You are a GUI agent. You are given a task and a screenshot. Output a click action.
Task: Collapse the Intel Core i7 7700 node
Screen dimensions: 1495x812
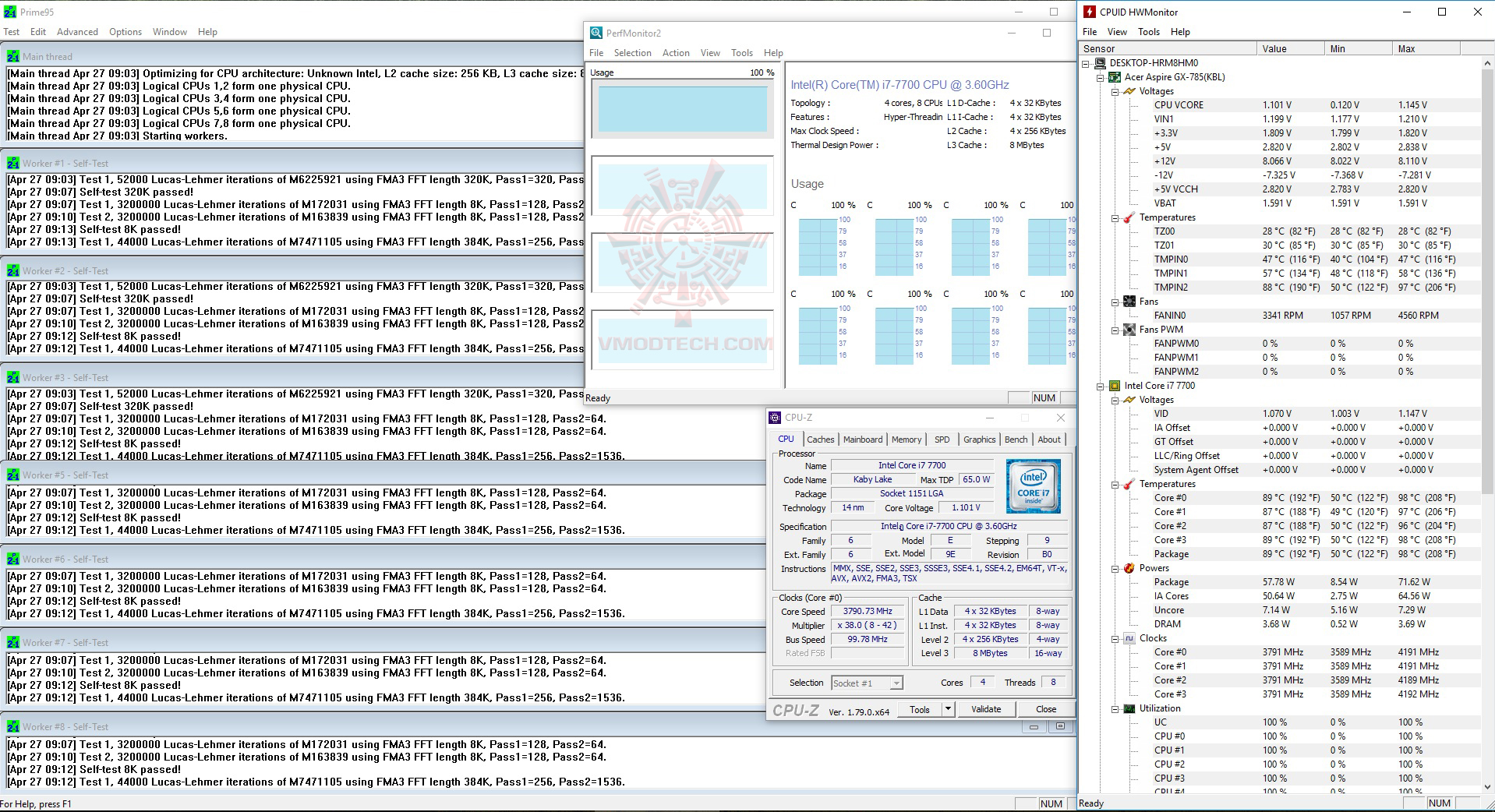[x=1101, y=387]
